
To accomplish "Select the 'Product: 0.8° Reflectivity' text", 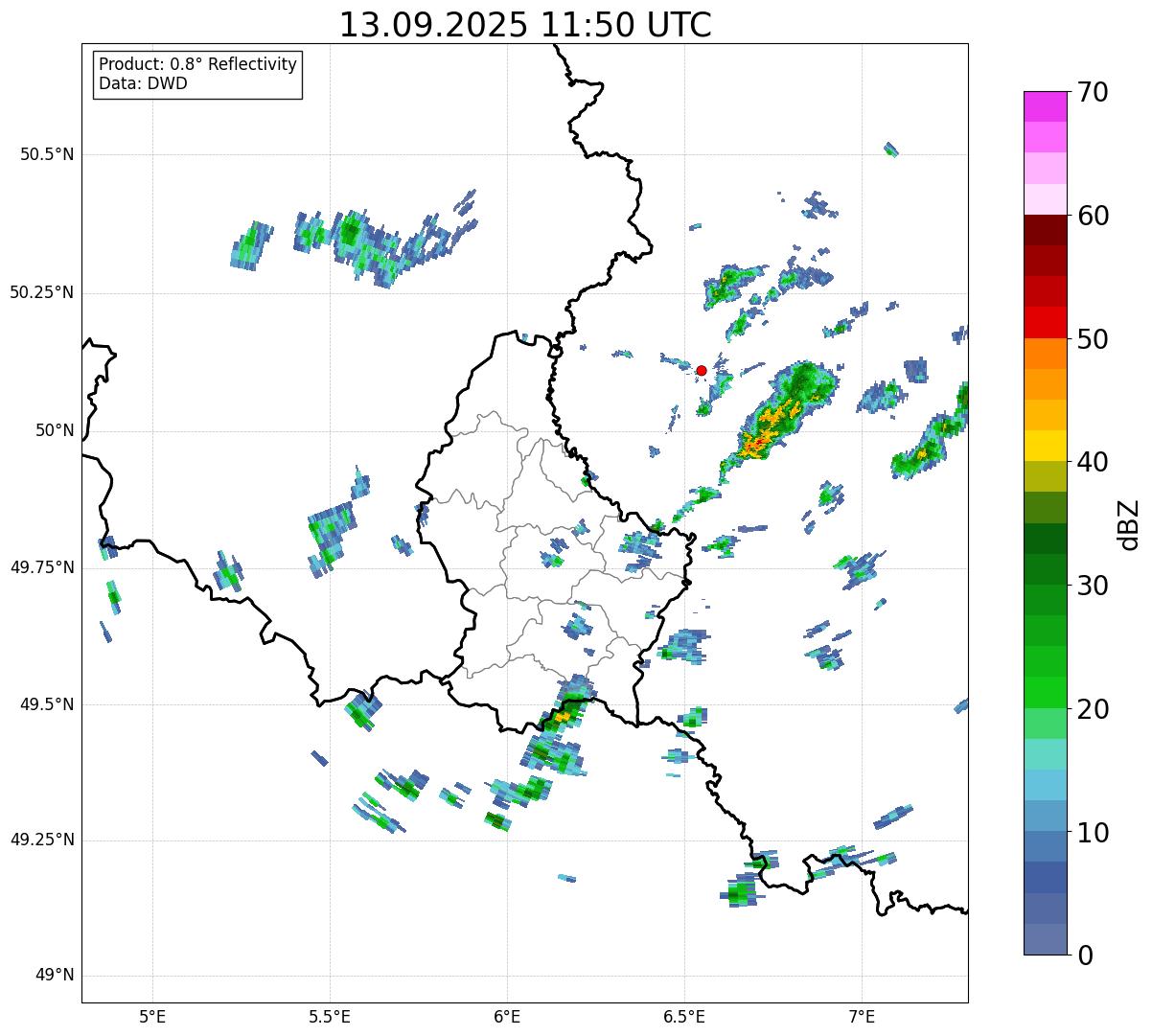I will coord(198,64).
